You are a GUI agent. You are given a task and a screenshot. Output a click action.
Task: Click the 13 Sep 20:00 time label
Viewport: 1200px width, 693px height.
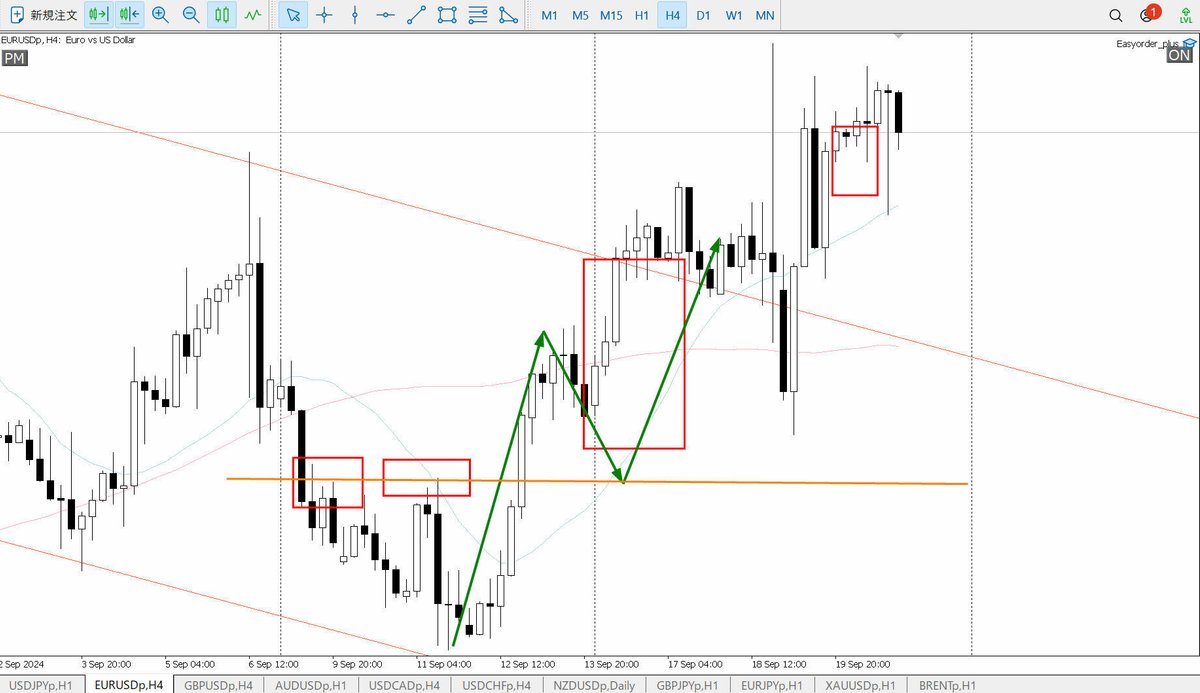click(612, 663)
